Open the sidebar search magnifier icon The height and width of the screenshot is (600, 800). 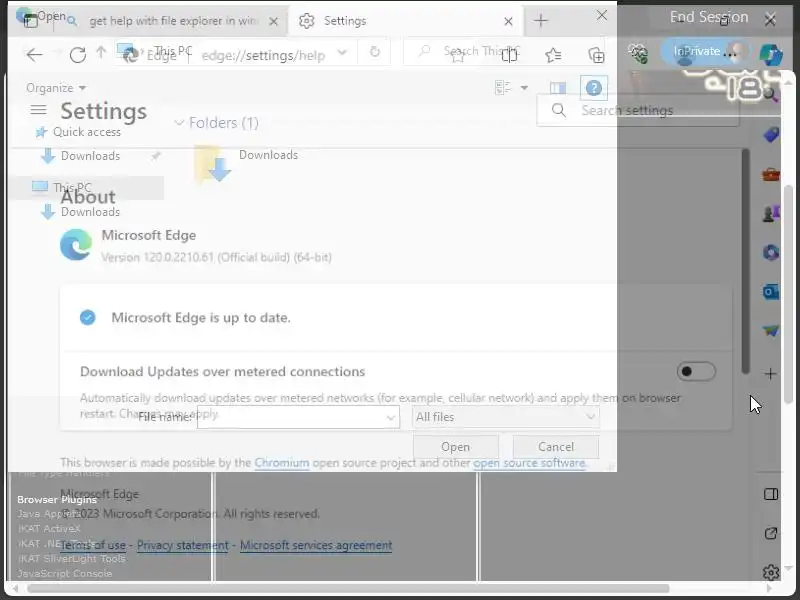point(770,94)
